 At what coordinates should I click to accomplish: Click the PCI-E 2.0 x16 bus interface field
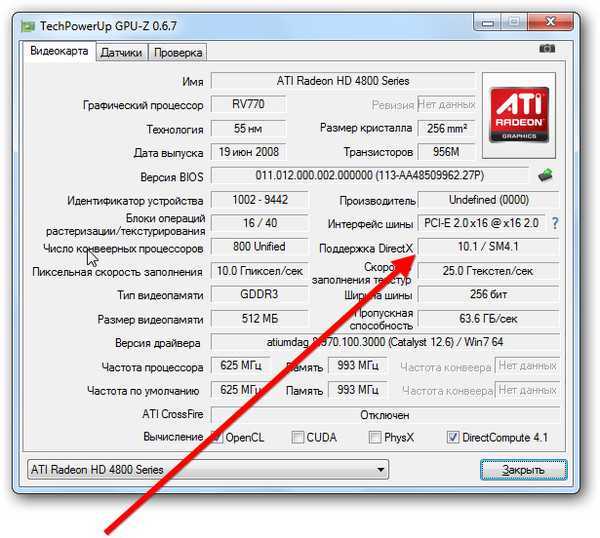click(481, 223)
